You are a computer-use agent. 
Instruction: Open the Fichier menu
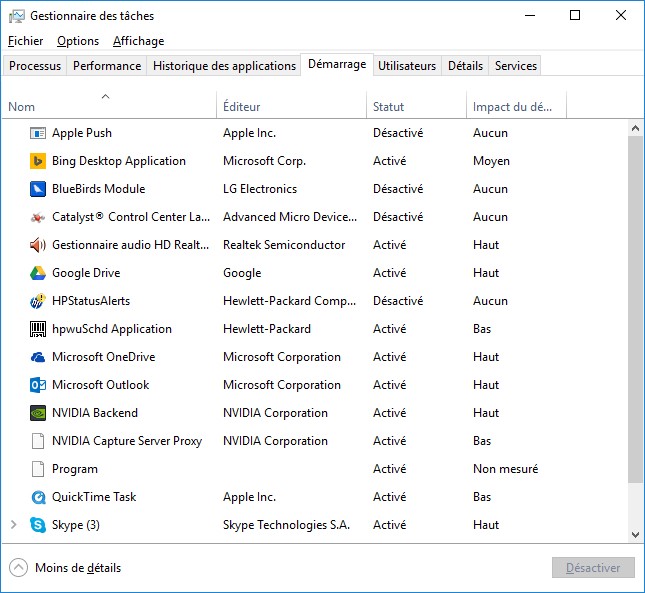pyautogui.click(x=25, y=41)
